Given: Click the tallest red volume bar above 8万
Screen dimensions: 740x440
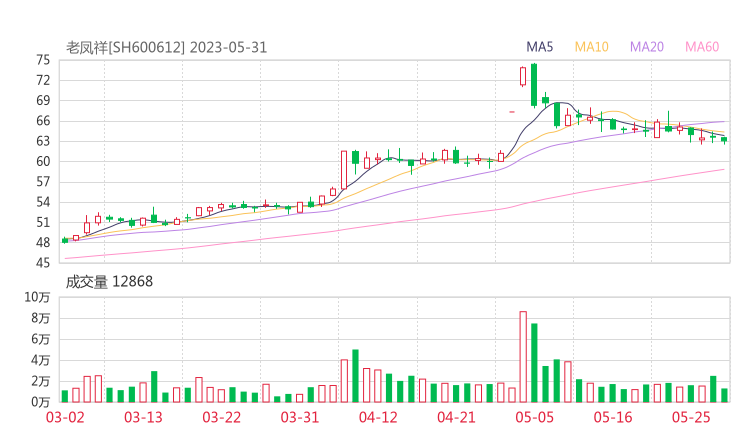Looking at the screenshot, I should click(523, 357).
